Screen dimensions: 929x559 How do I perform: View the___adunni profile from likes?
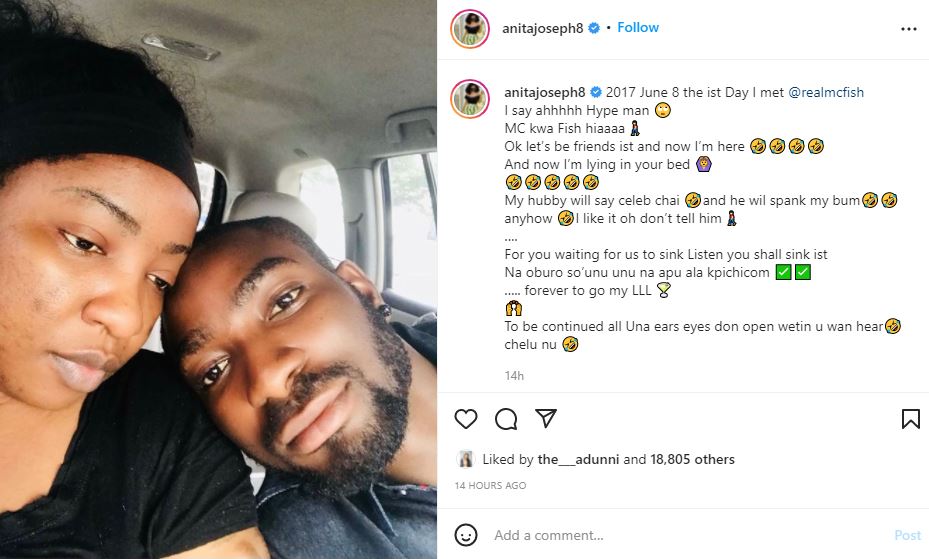(579, 460)
